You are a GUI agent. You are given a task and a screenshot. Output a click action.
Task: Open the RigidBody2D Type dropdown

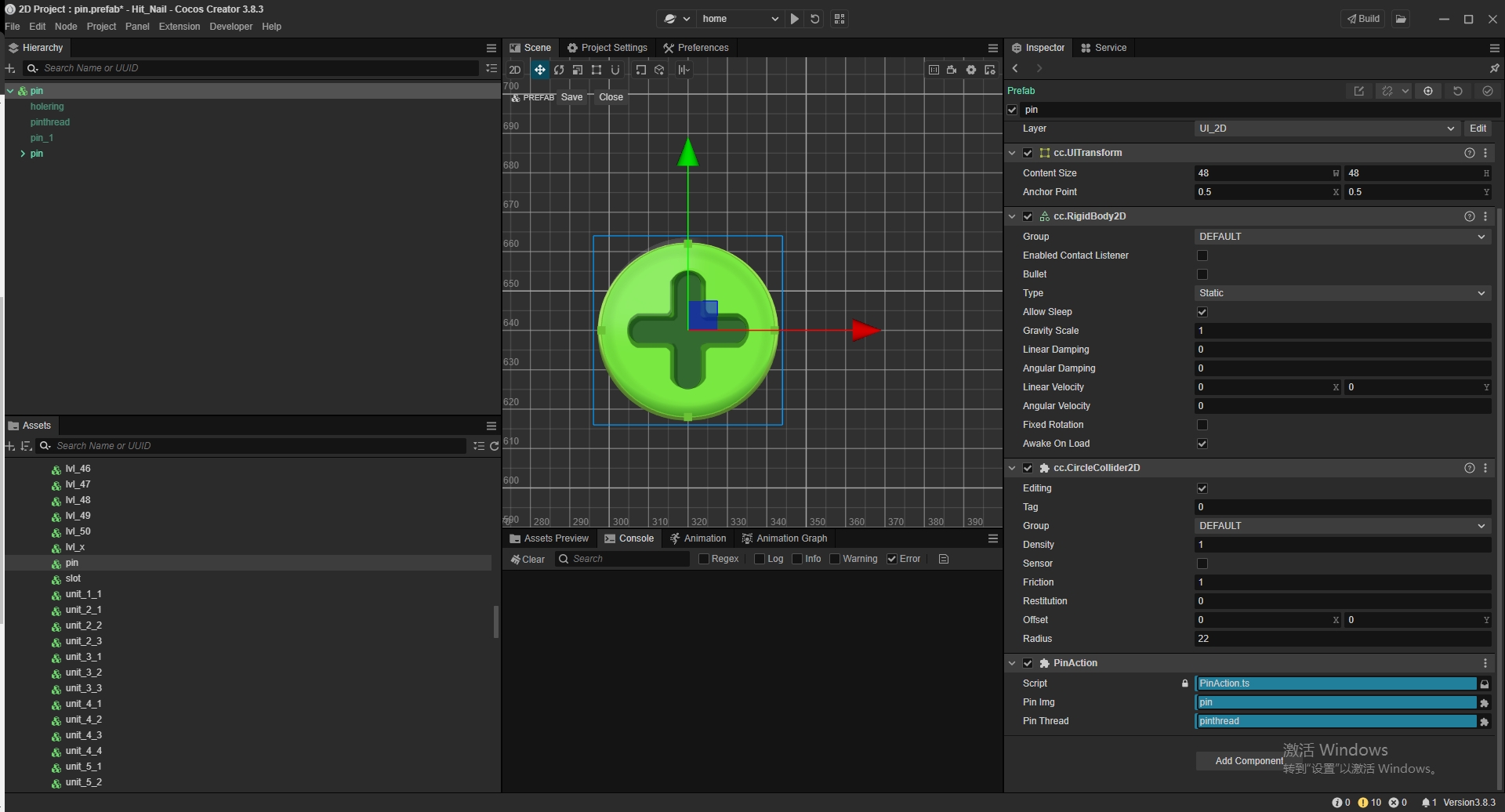(1341, 293)
